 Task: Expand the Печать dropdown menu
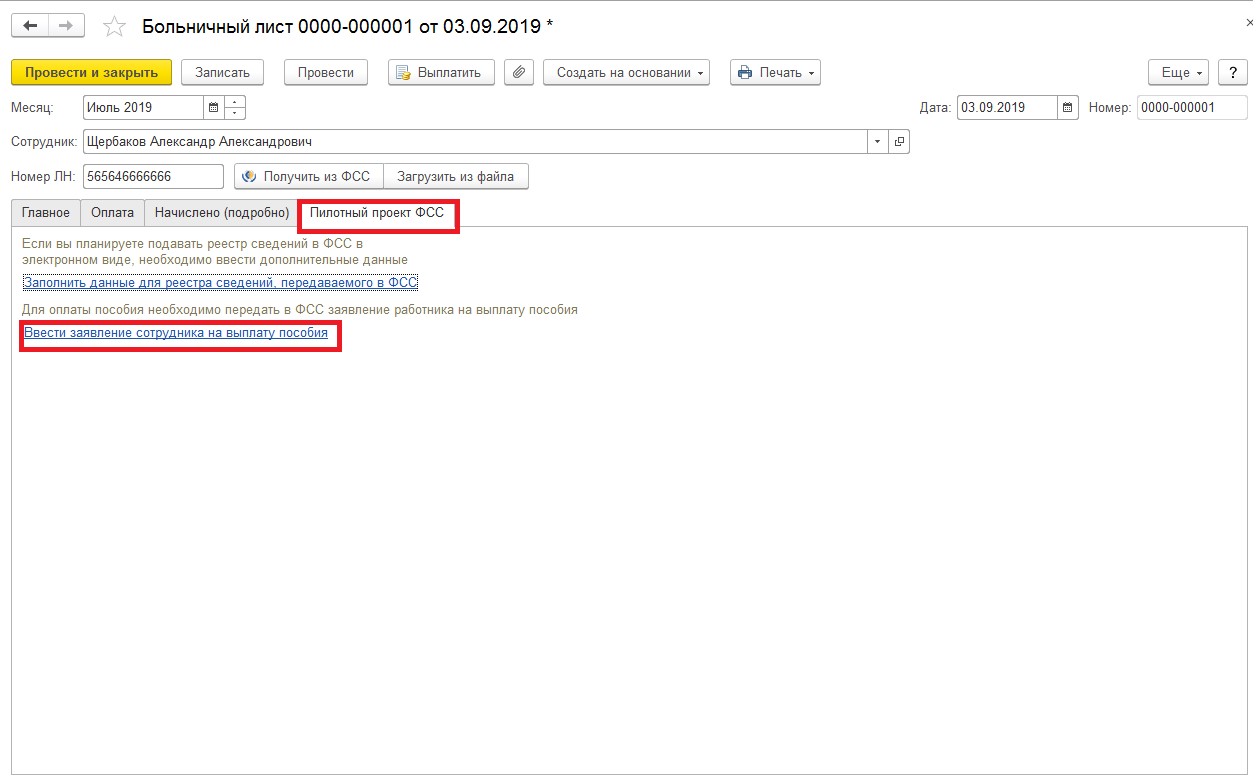775,72
